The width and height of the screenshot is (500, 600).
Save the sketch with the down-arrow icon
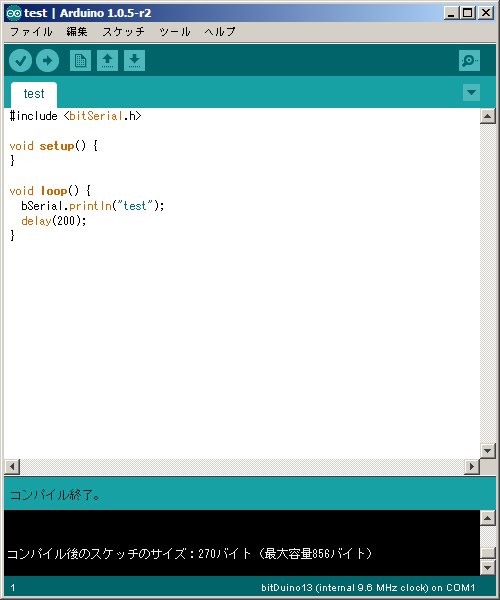pos(134,60)
